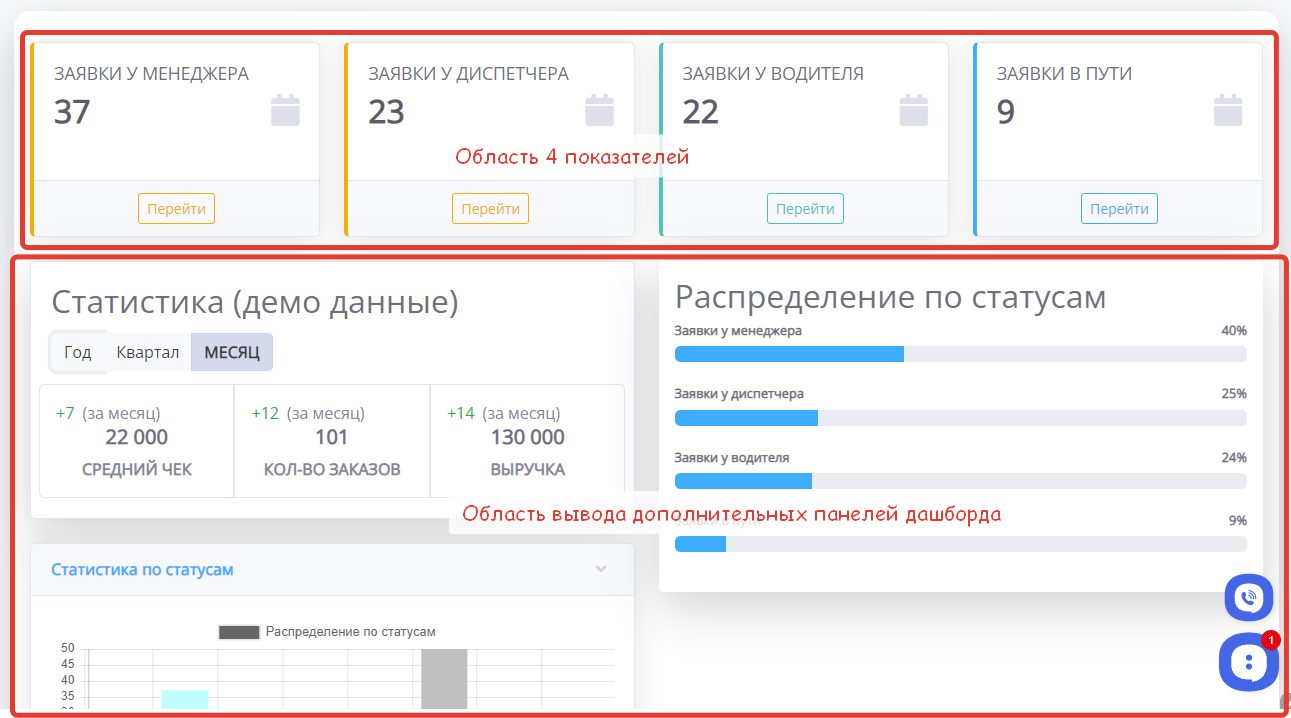The width and height of the screenshot is (1291, 718).
Task: Click the value 37 in manager card
Action: coord(72,112)
